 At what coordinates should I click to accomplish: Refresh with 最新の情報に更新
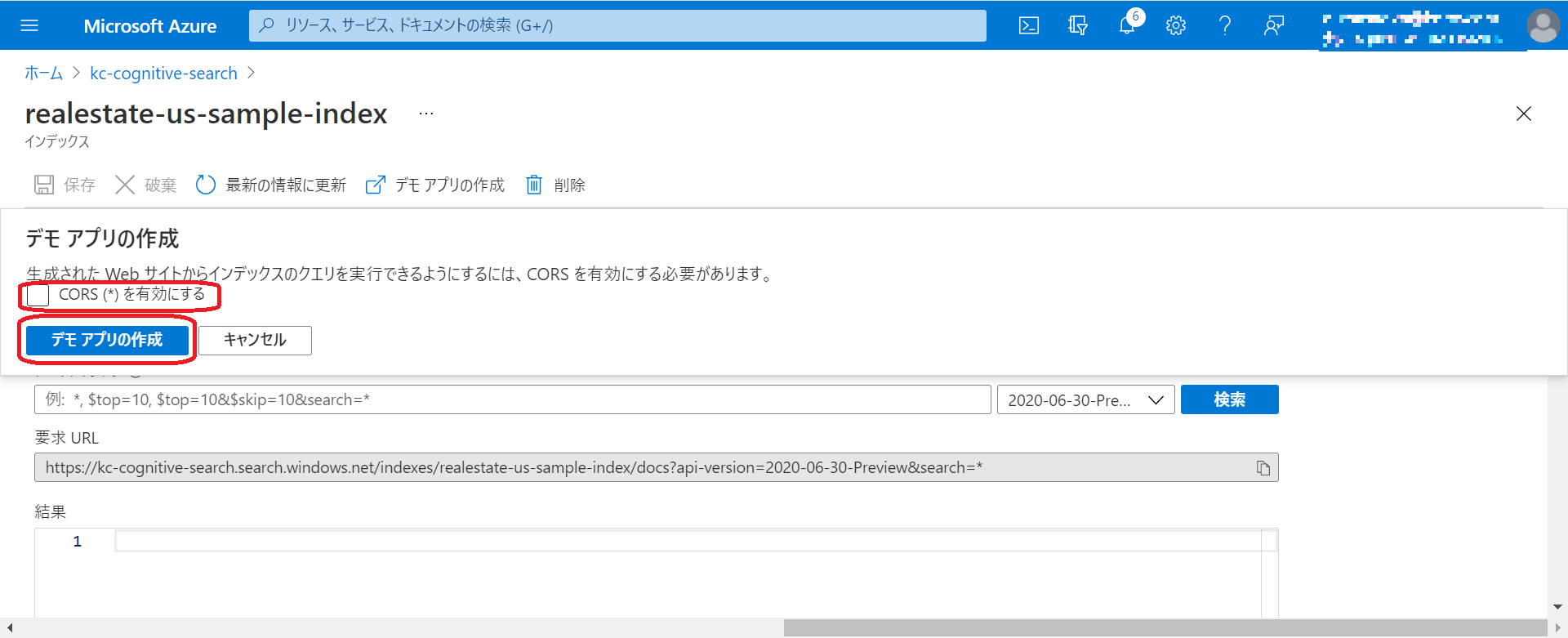(x=271, y=185)
